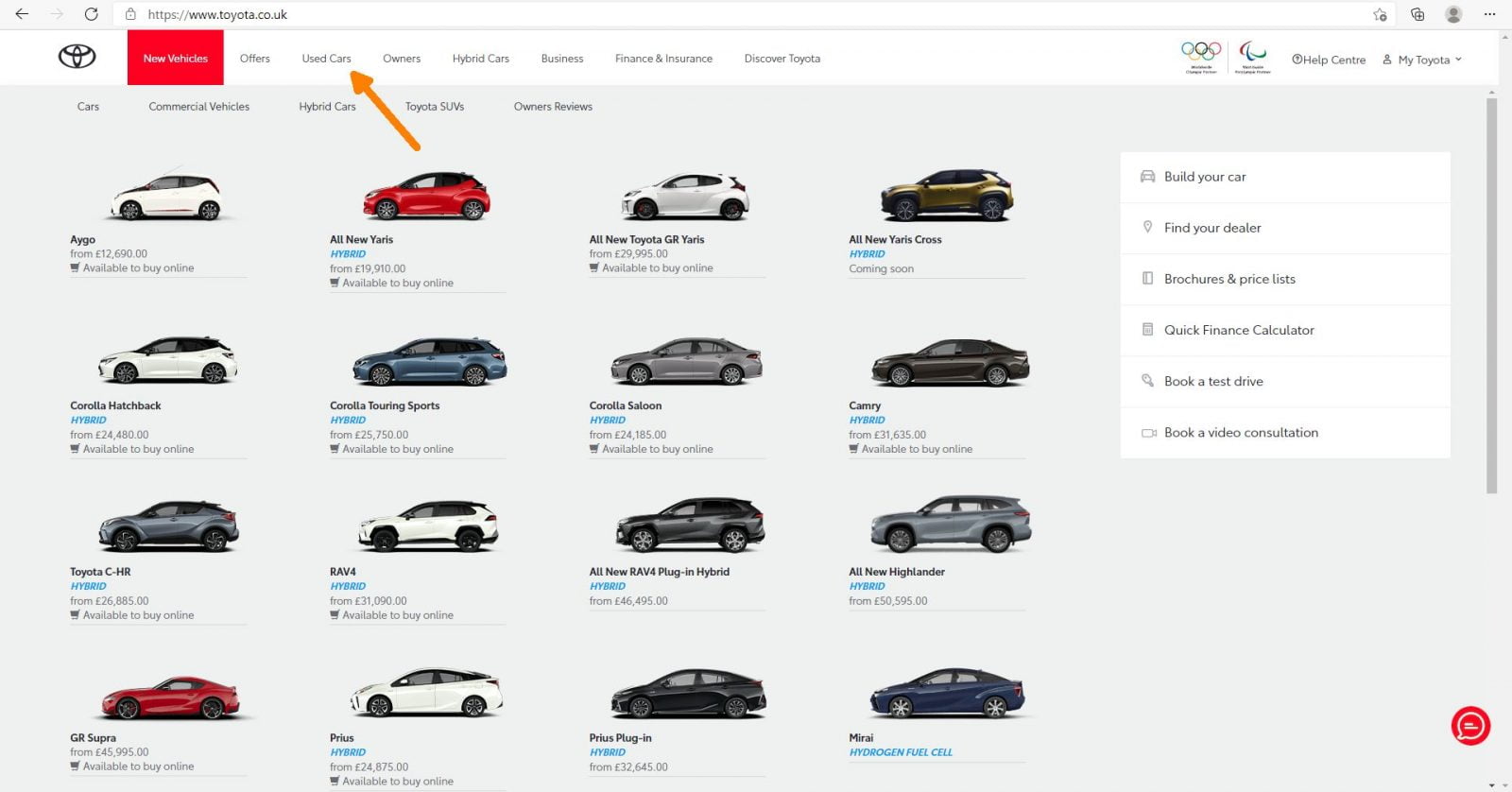Click the Find your dealer link
Image resolution: width=1512 pixels, height=792 pixels.
pyautogui.click(x=1212, y=227)
